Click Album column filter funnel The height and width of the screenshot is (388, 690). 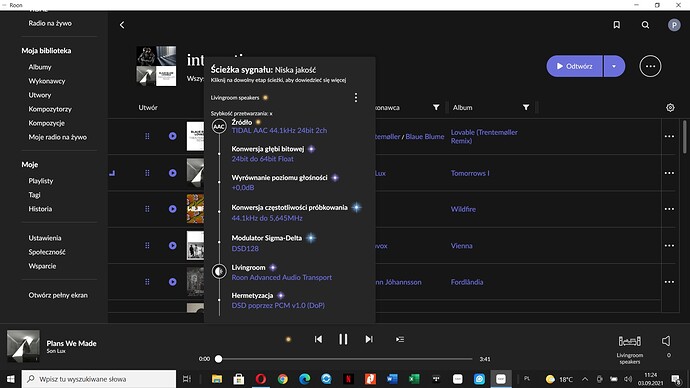[525, 107]
